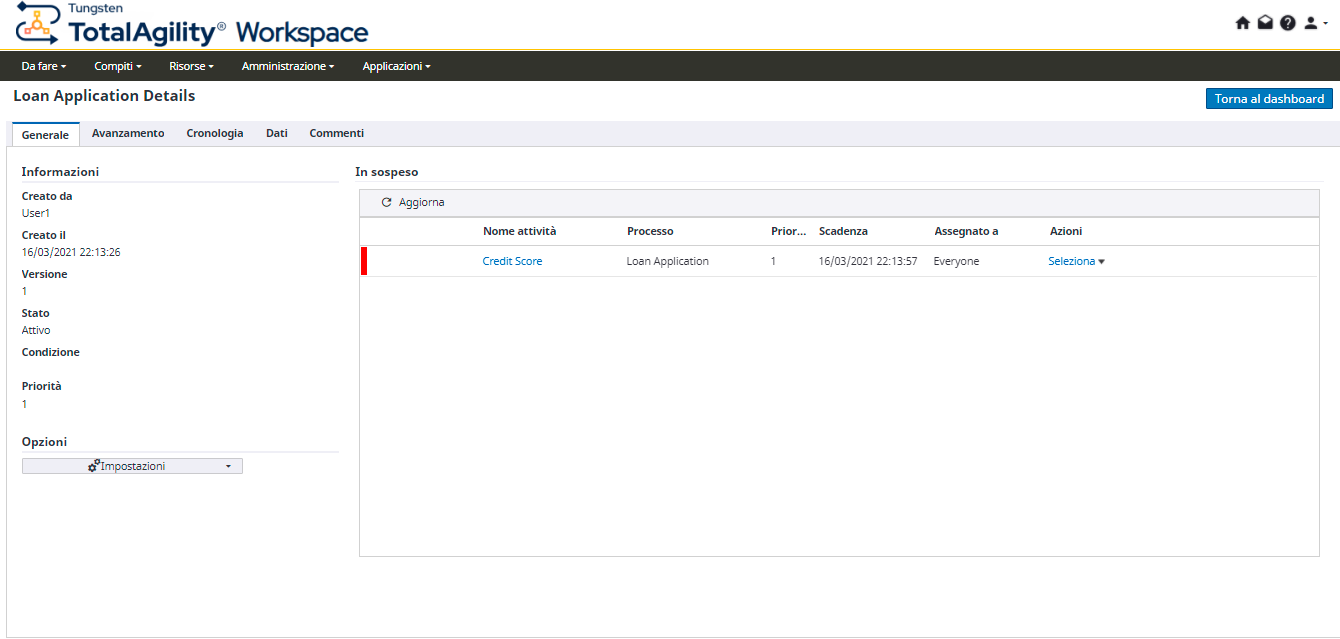1340x639 pixels.
Task: Open the user profile icon menu
Action: 1313,23
